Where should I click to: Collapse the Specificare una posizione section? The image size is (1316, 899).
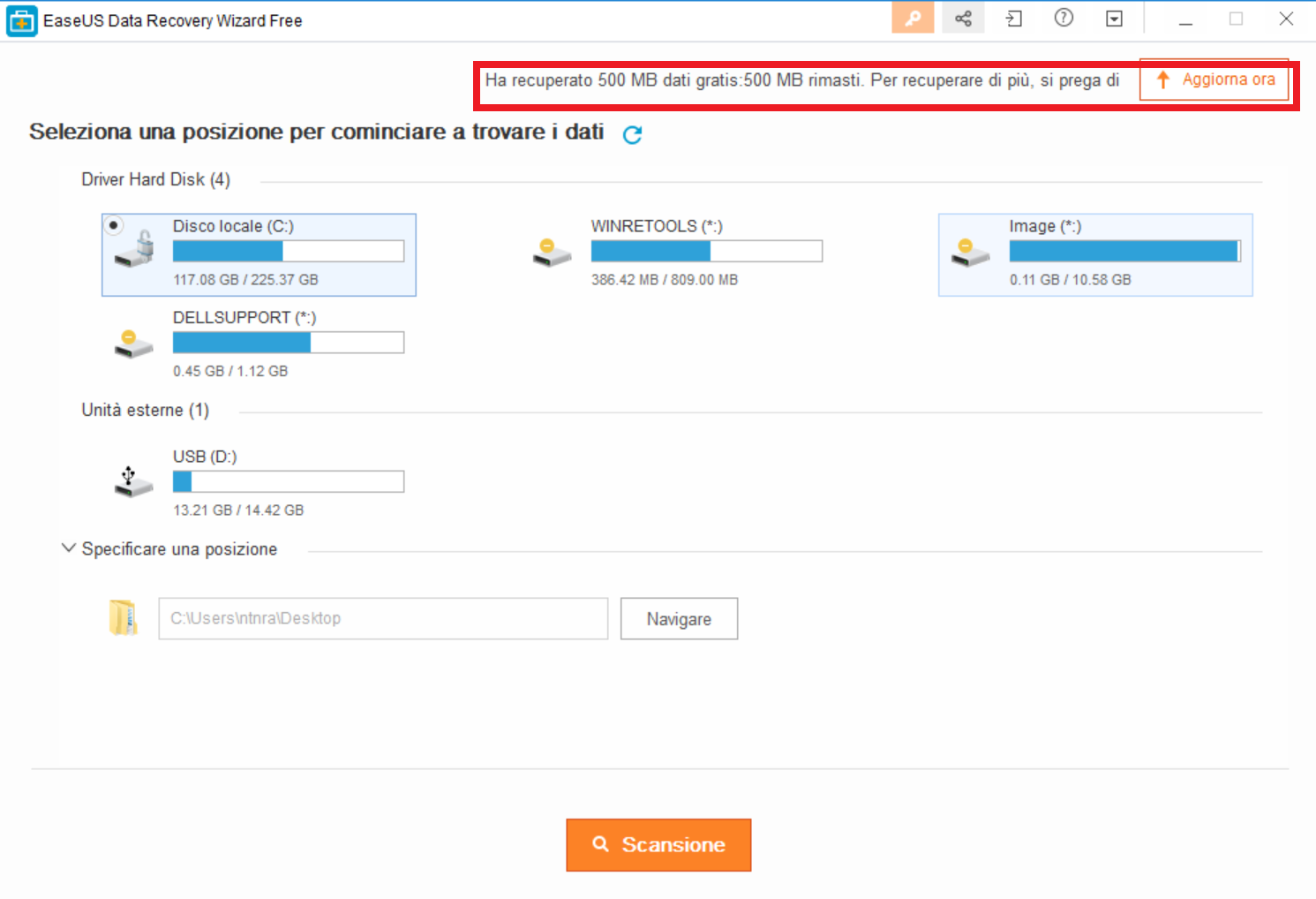click(68, 548)
